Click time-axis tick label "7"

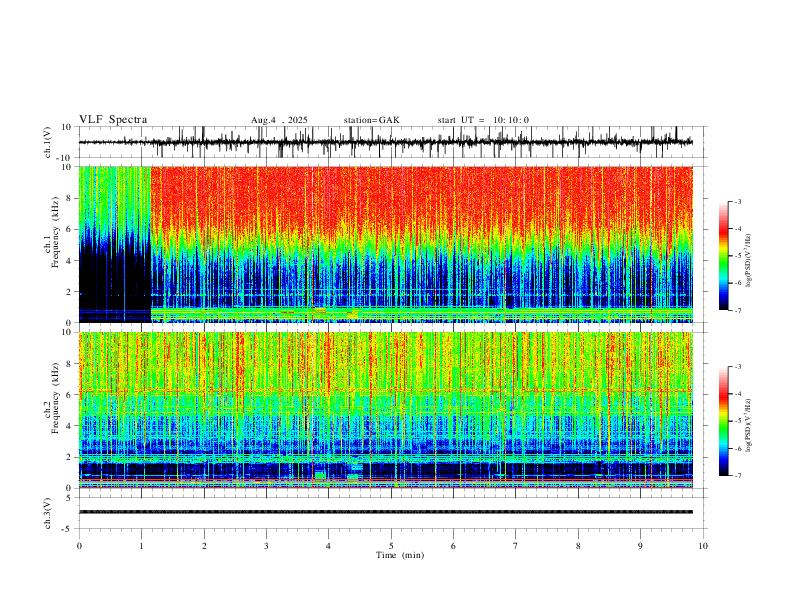516,546
